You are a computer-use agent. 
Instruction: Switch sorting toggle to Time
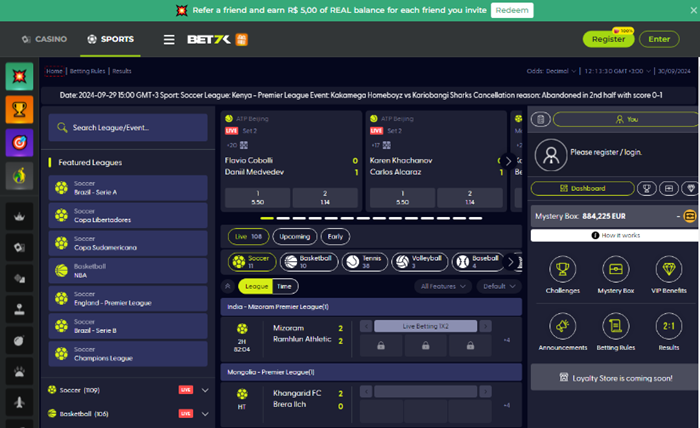point(285,286)
